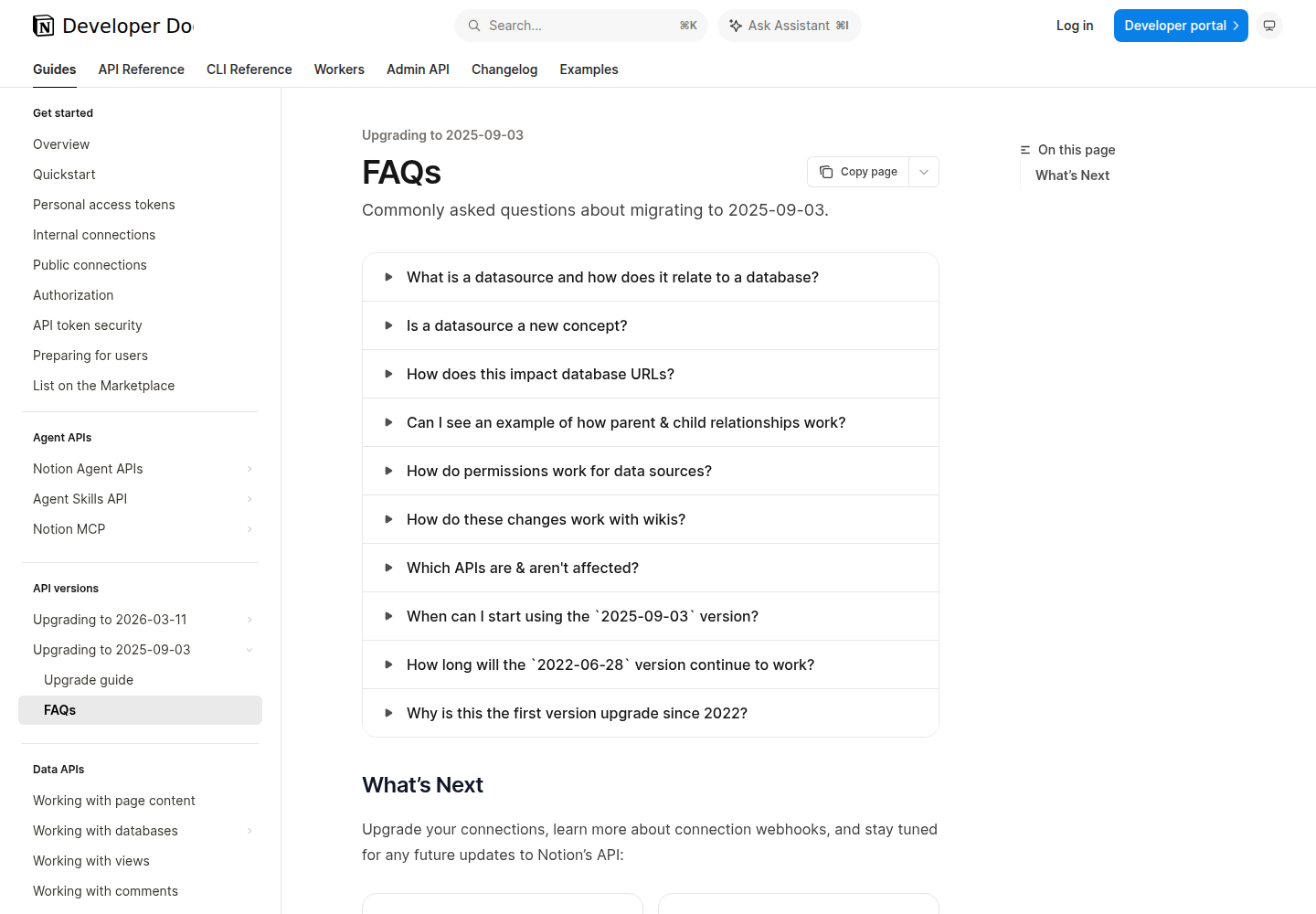Image resolution: width=1316 pixels, height=914 pixels.
Task: Expand 'What is a datasource' question
Action: (x=651, y=277)
